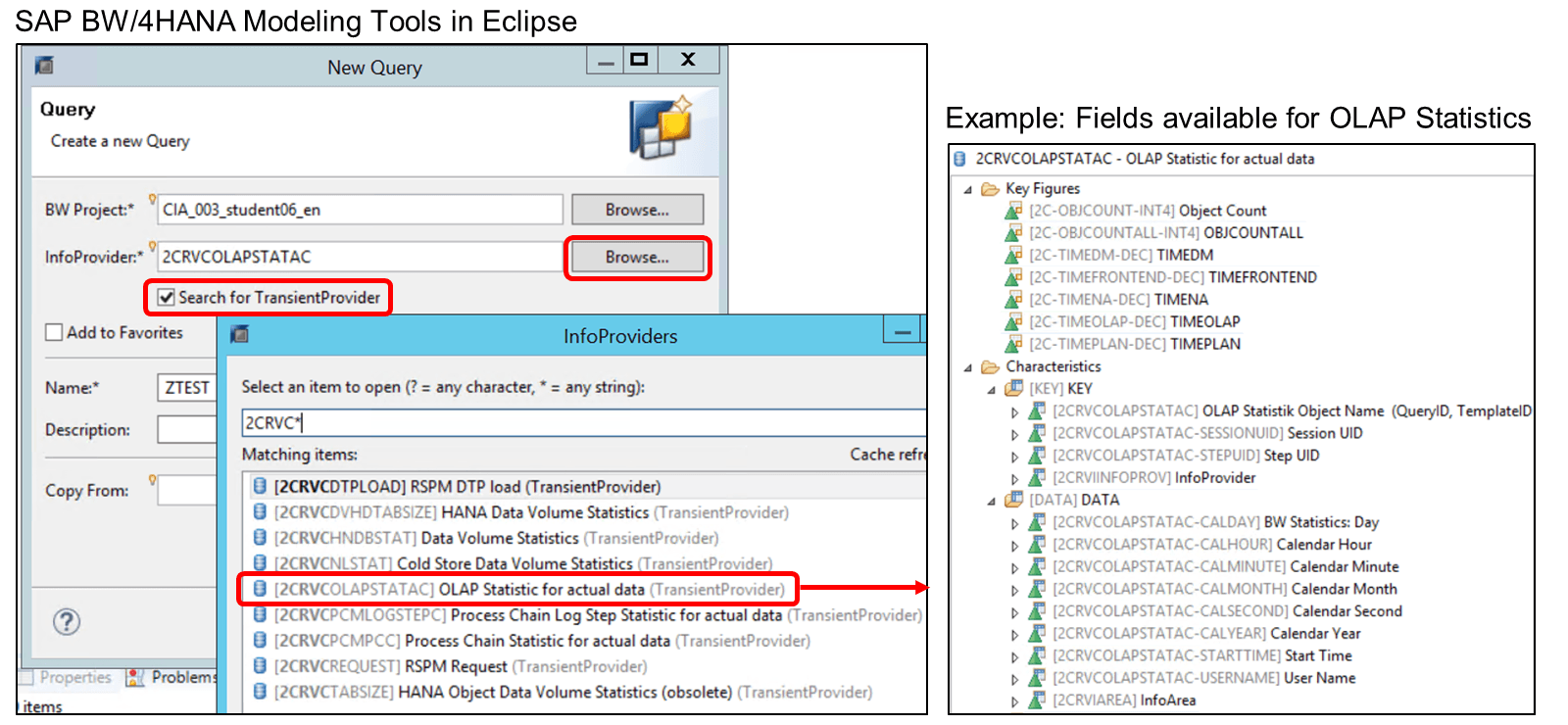Select Calendar Minute in the tree
The width and height of the screenshot is (1568, 725).
point(1225,566)
